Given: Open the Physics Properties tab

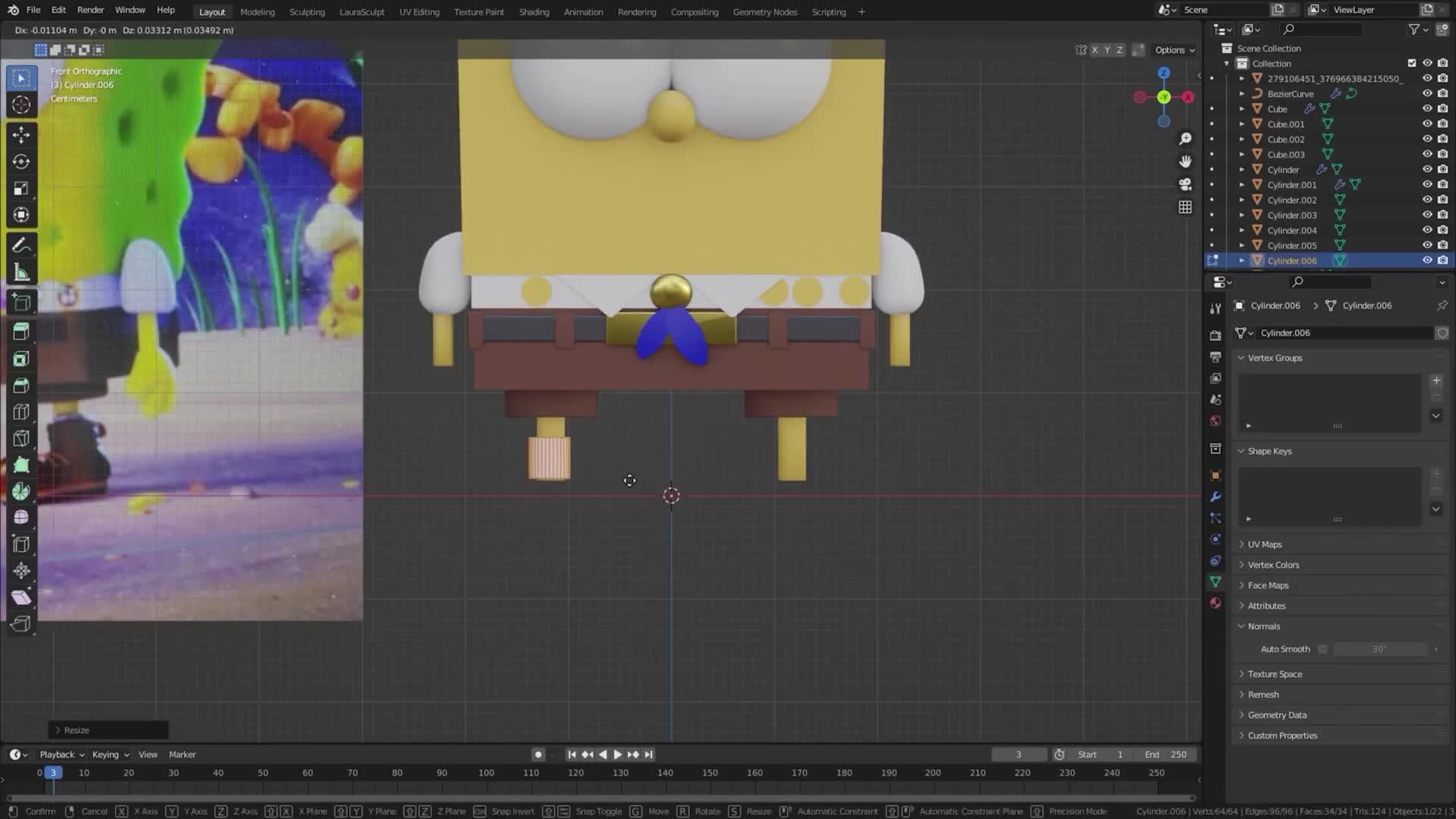Looking at the screenshot, I should click(1216, 539).
